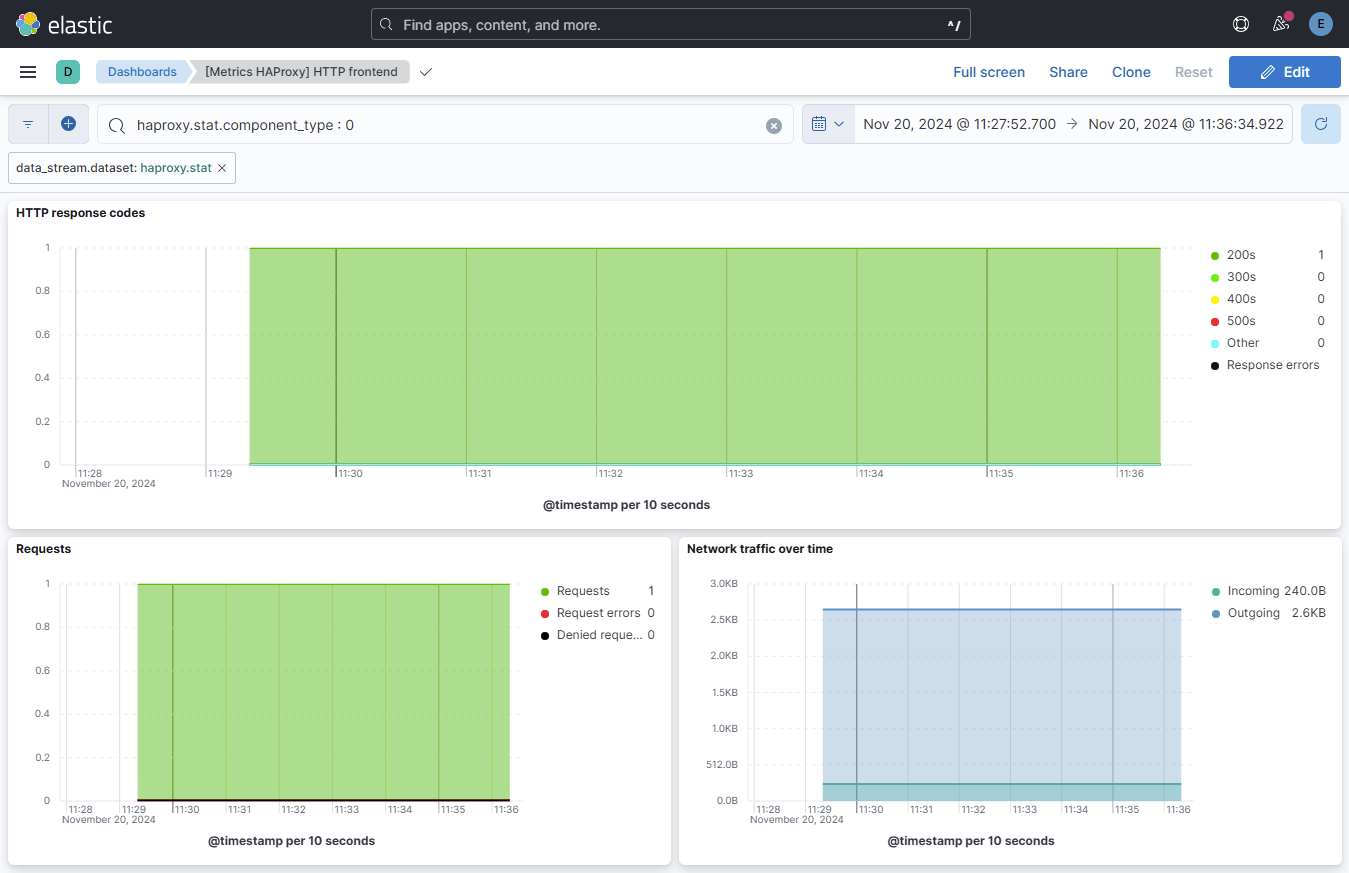Open the user profile avatar

pos(1320,23)
